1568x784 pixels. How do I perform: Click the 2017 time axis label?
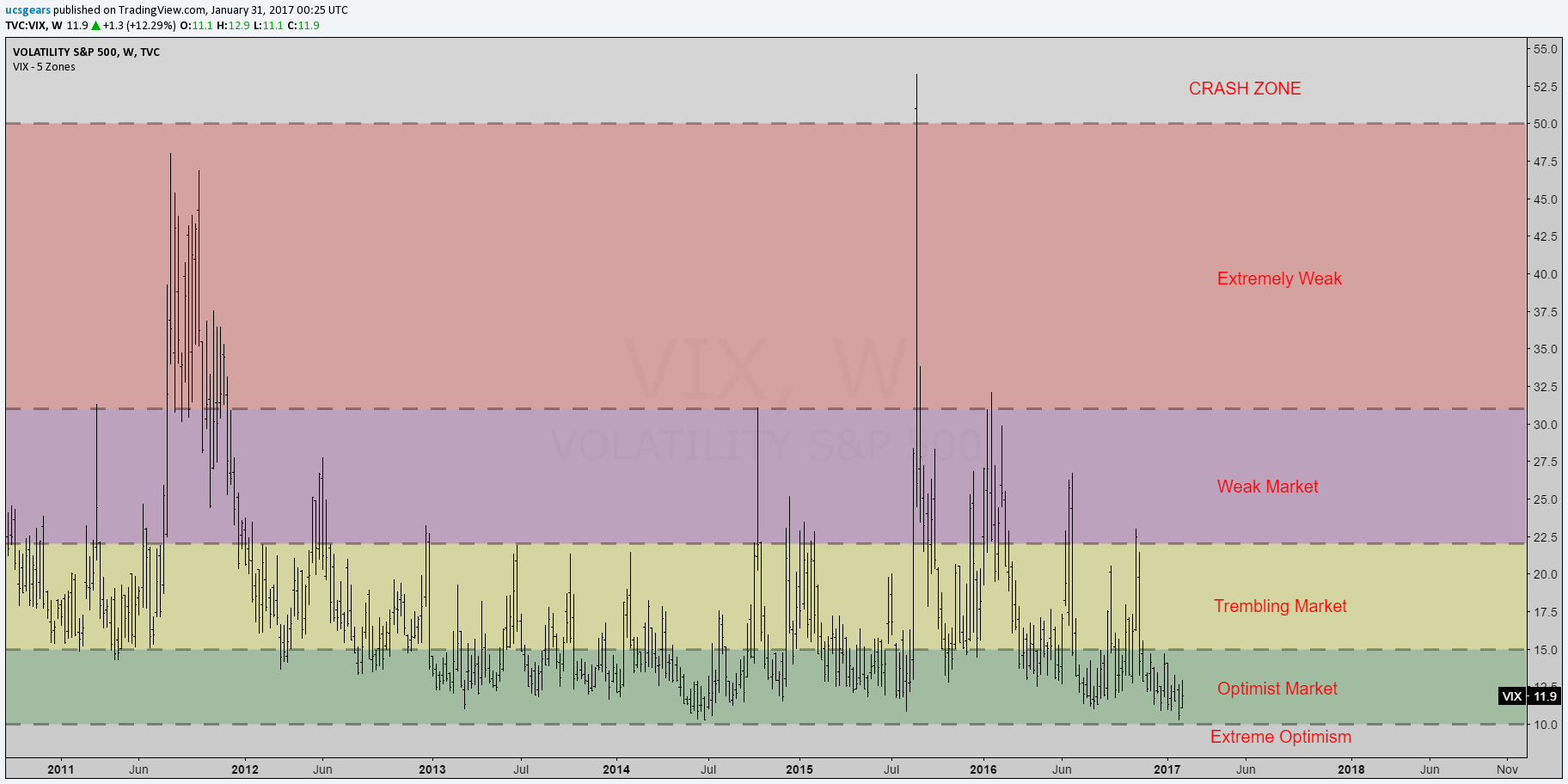click(x=1167, y=769)
